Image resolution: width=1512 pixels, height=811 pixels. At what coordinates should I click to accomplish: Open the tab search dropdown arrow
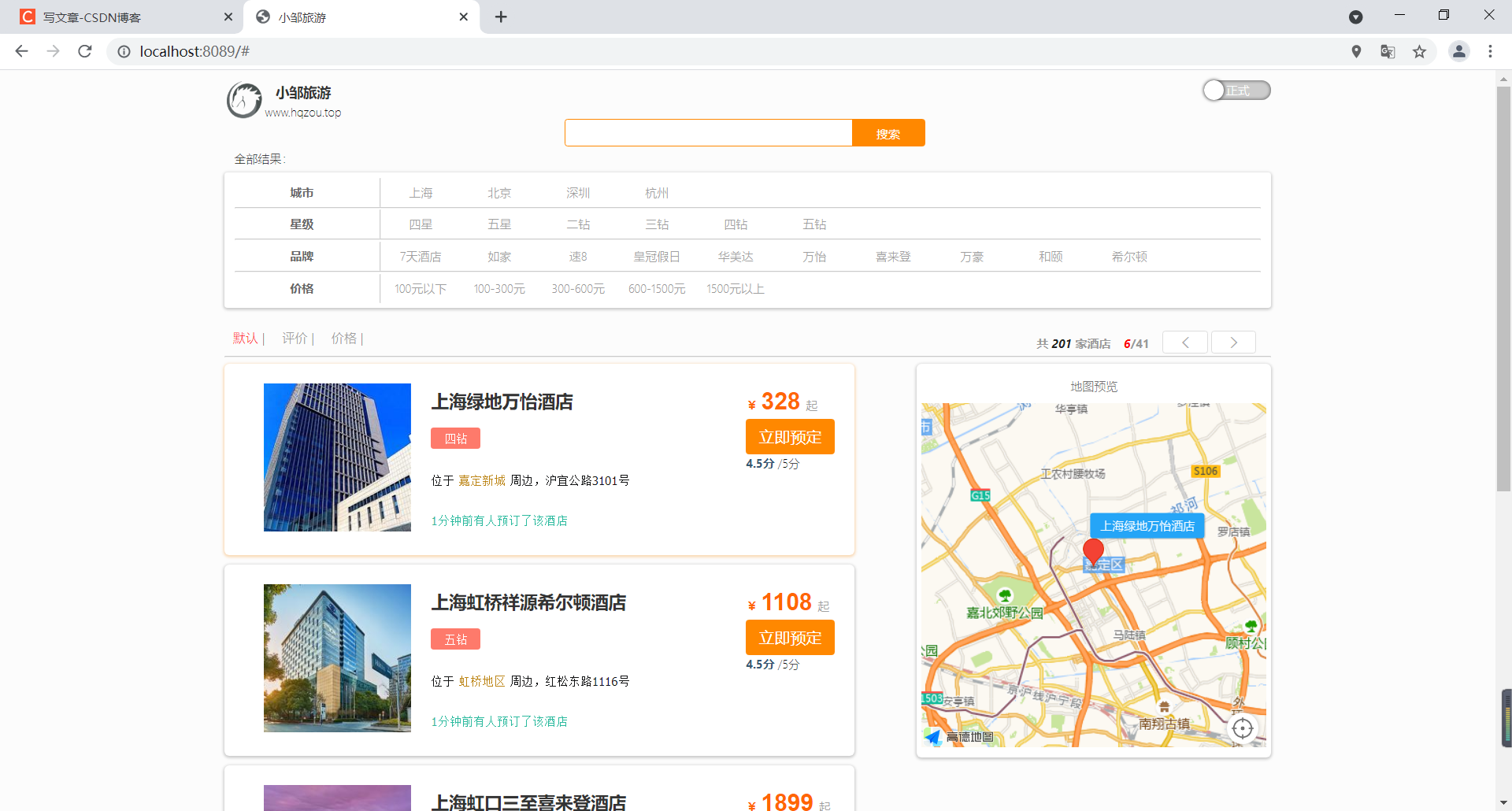click(x=1356, y=17)
